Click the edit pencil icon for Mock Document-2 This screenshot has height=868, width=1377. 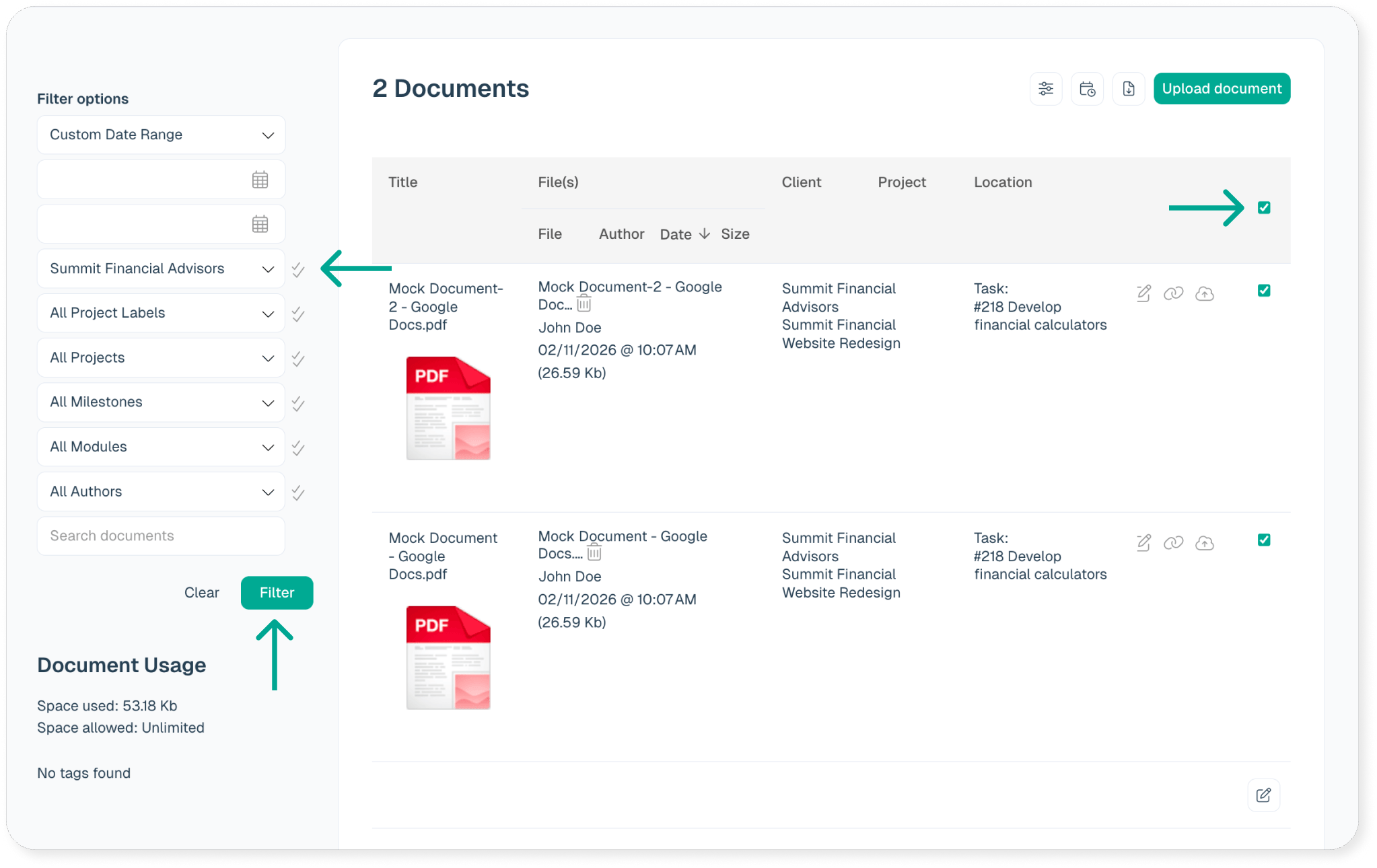tap(1143, 293)
